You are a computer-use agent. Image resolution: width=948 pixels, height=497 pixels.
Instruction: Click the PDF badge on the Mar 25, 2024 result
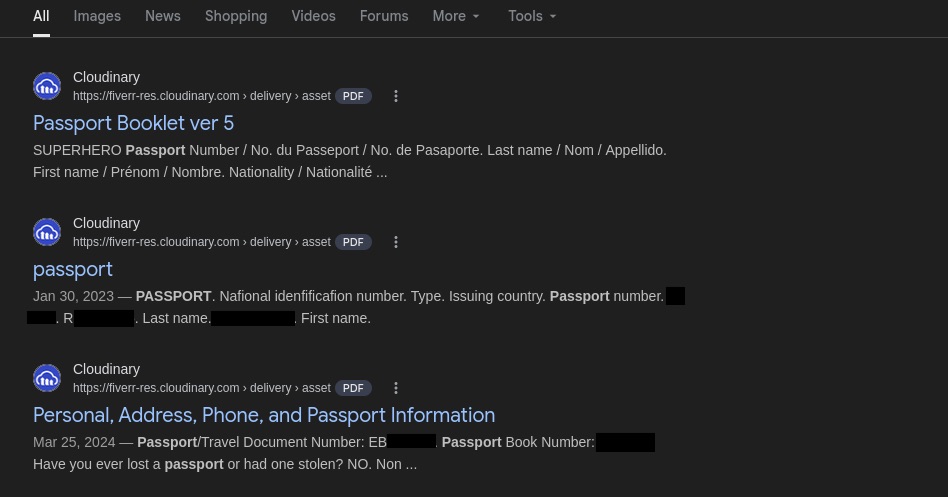(x=353, y=388)
